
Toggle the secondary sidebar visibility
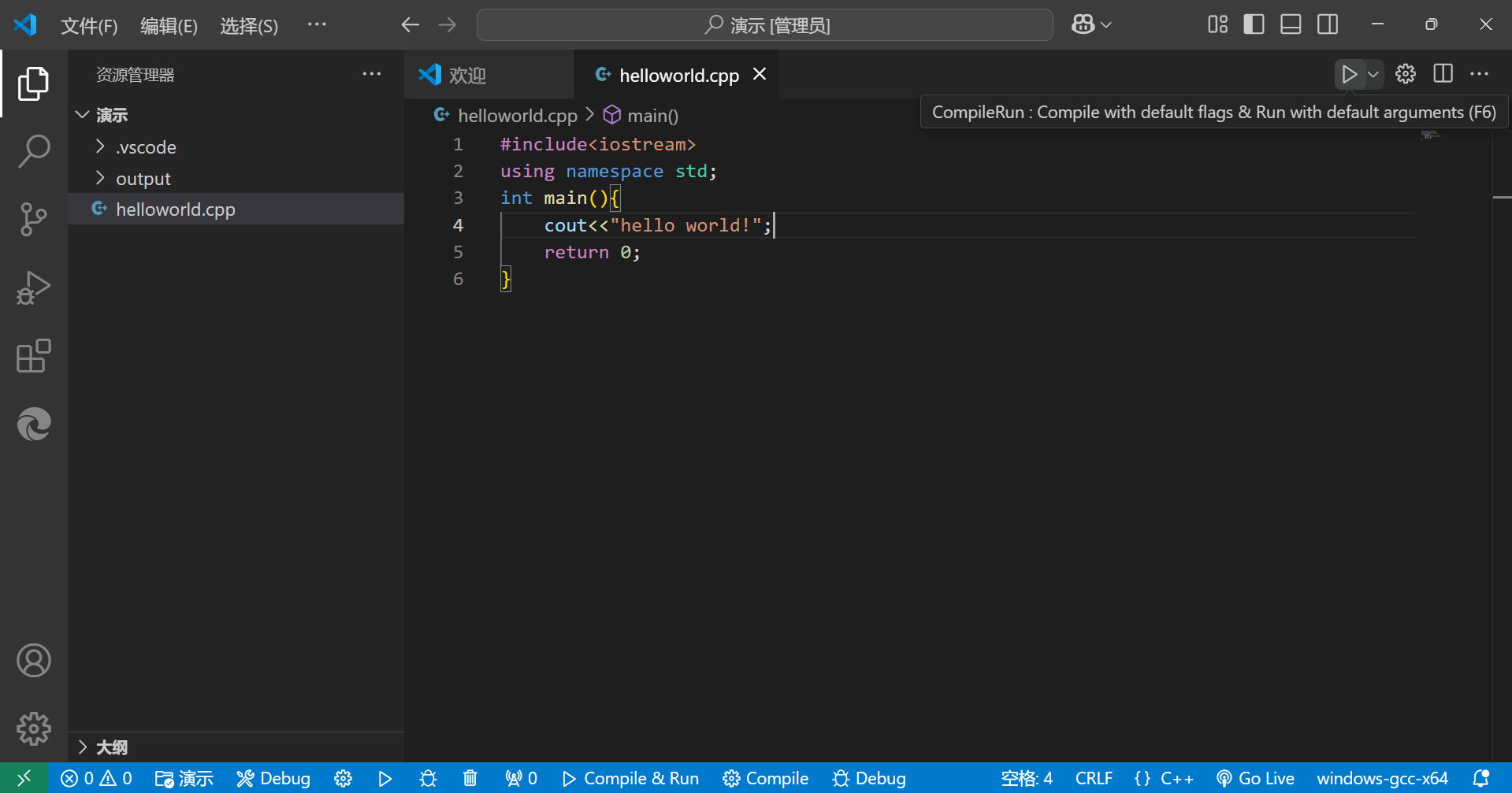[1327, 24]
